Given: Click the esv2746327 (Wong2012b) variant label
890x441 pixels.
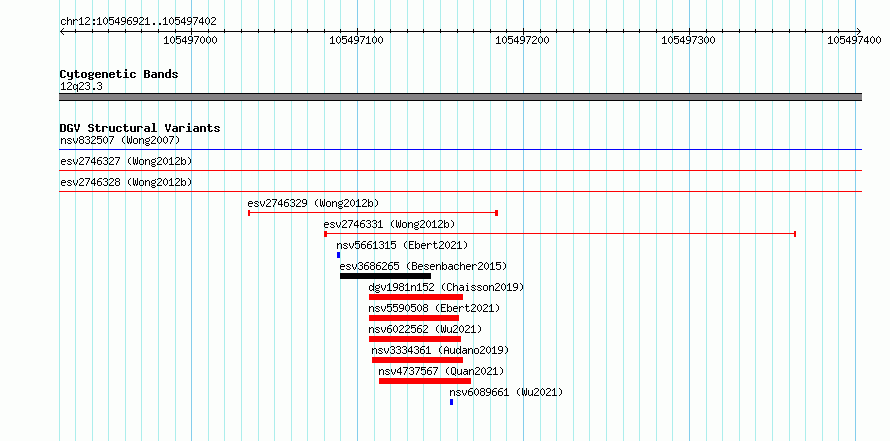Looking at the screenshot, I should point(126,161).
